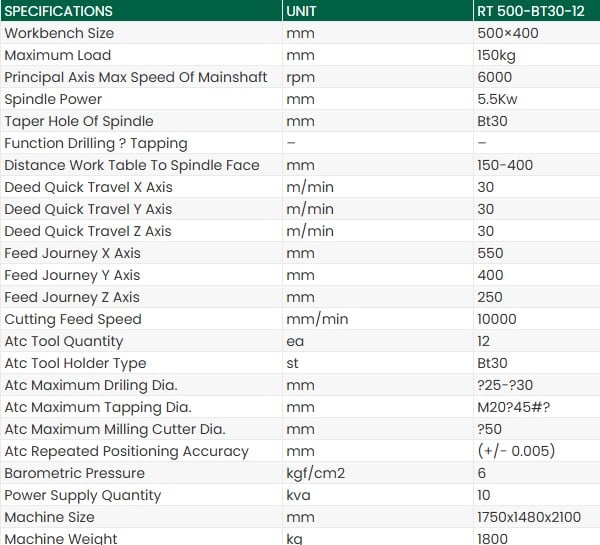This screenshot has height=545, width=600.
Task: Click the M20?45#? value
Action: click(x=514, y=407)
